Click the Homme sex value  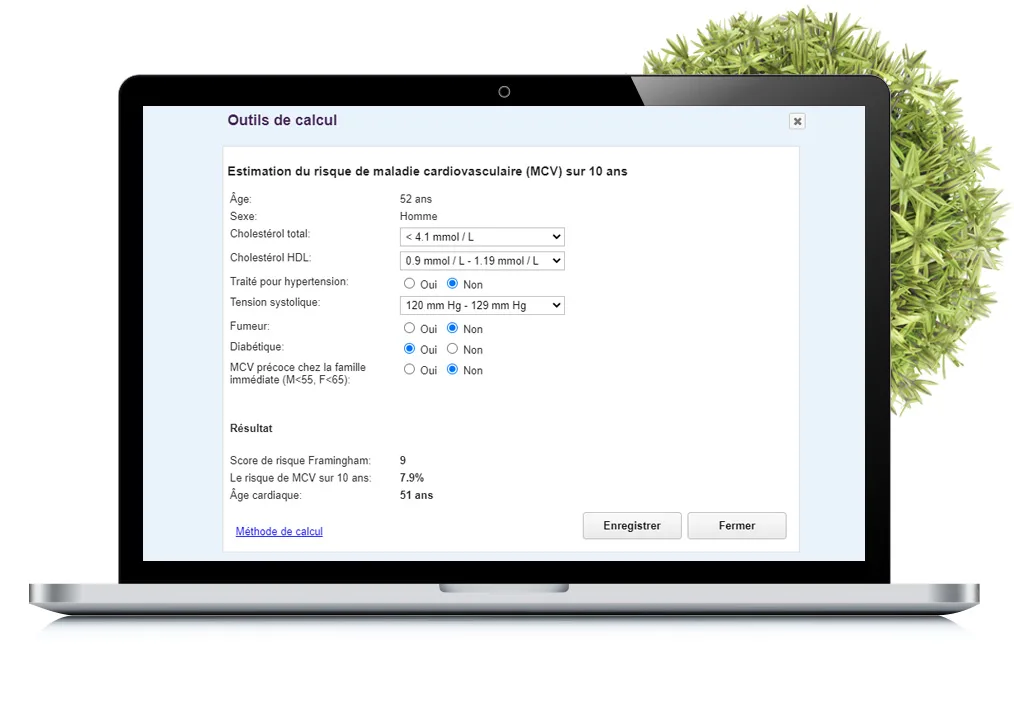[x=418, y=217]
